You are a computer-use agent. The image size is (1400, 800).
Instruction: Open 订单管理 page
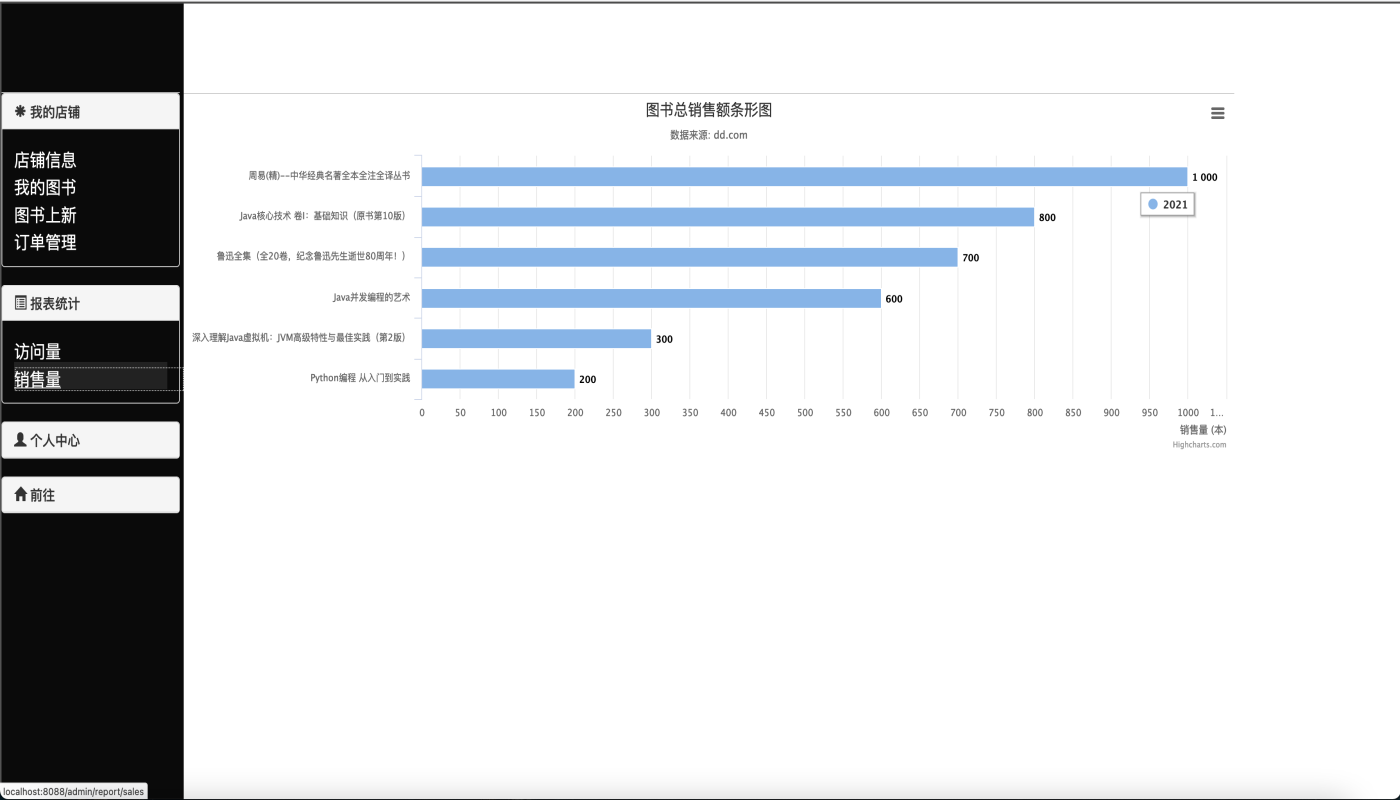45,242
